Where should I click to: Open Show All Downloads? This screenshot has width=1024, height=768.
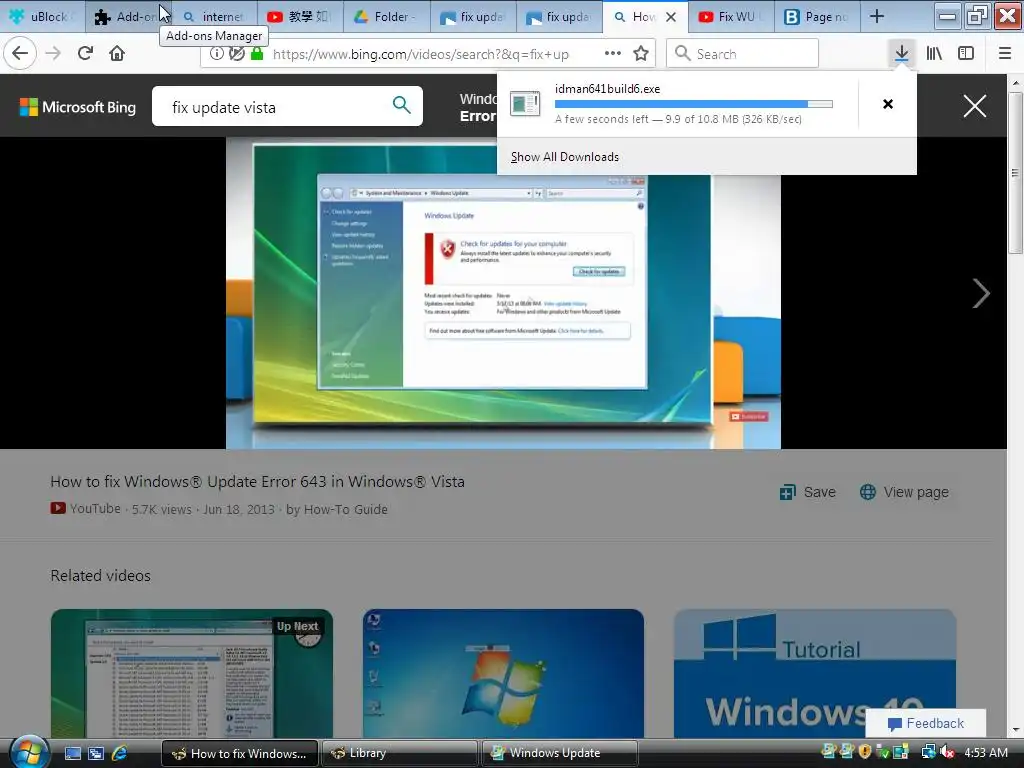[x=565, y=157]
